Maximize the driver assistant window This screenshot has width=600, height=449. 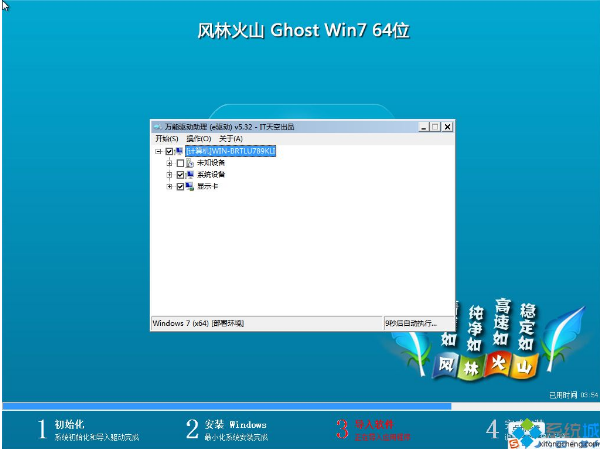(x=435, y=127)
